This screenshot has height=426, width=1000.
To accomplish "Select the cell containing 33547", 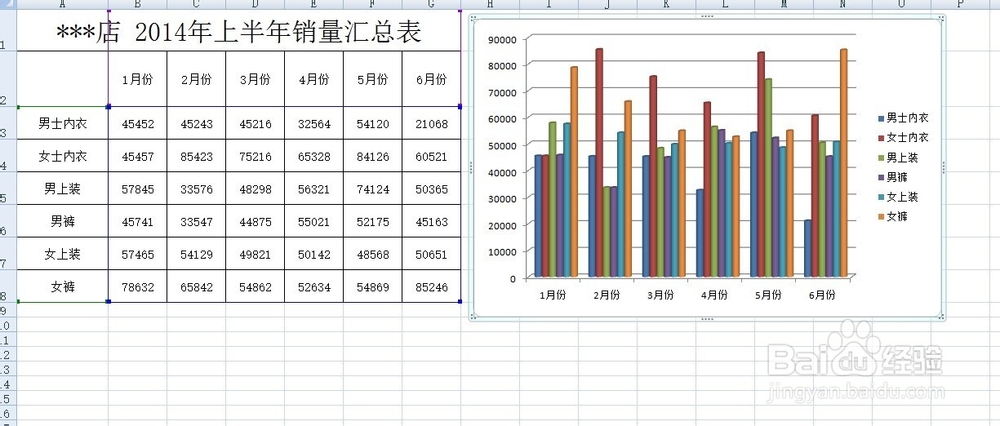I will 196,221.
